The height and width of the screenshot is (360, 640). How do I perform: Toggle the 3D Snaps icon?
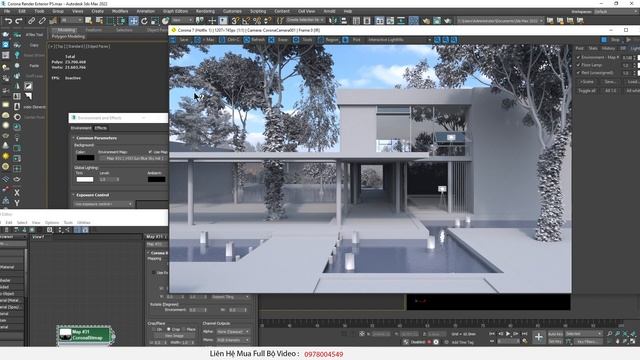pyautogui.click(x=236, y=20)
